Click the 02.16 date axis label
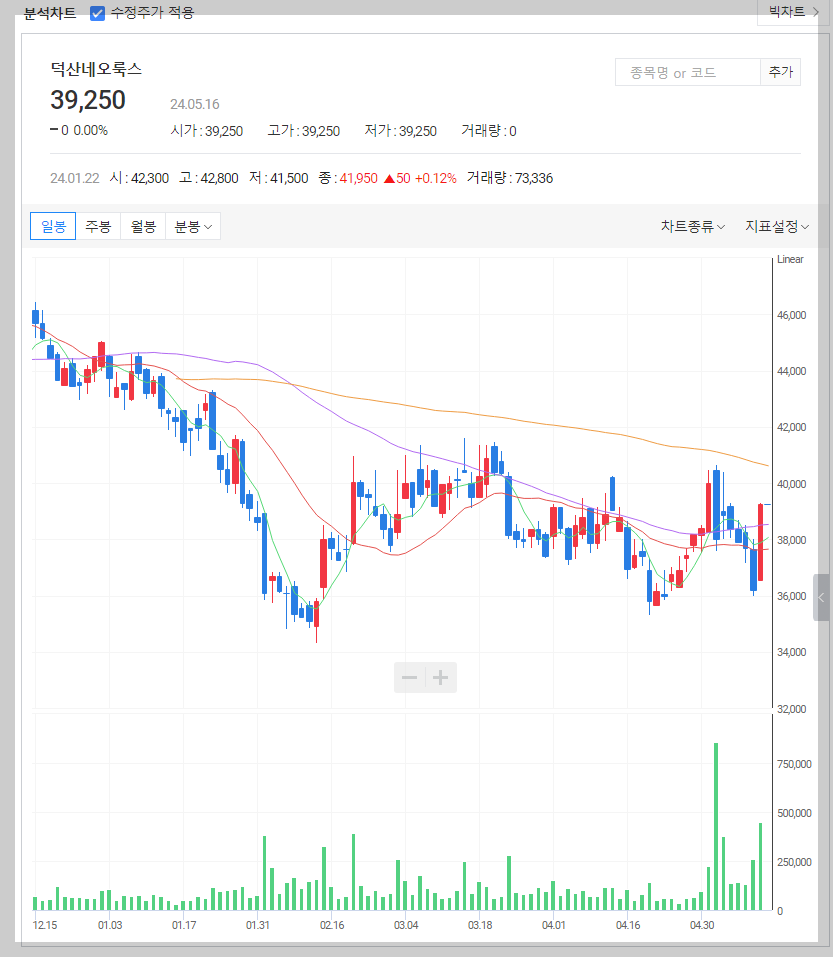 332,925
